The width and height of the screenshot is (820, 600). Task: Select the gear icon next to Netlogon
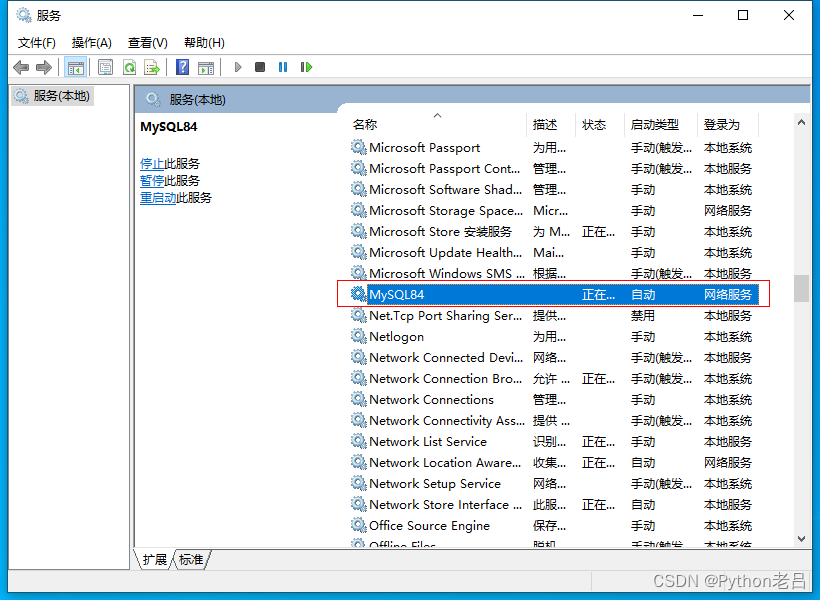pyautogui.click(x=358, y=336)
